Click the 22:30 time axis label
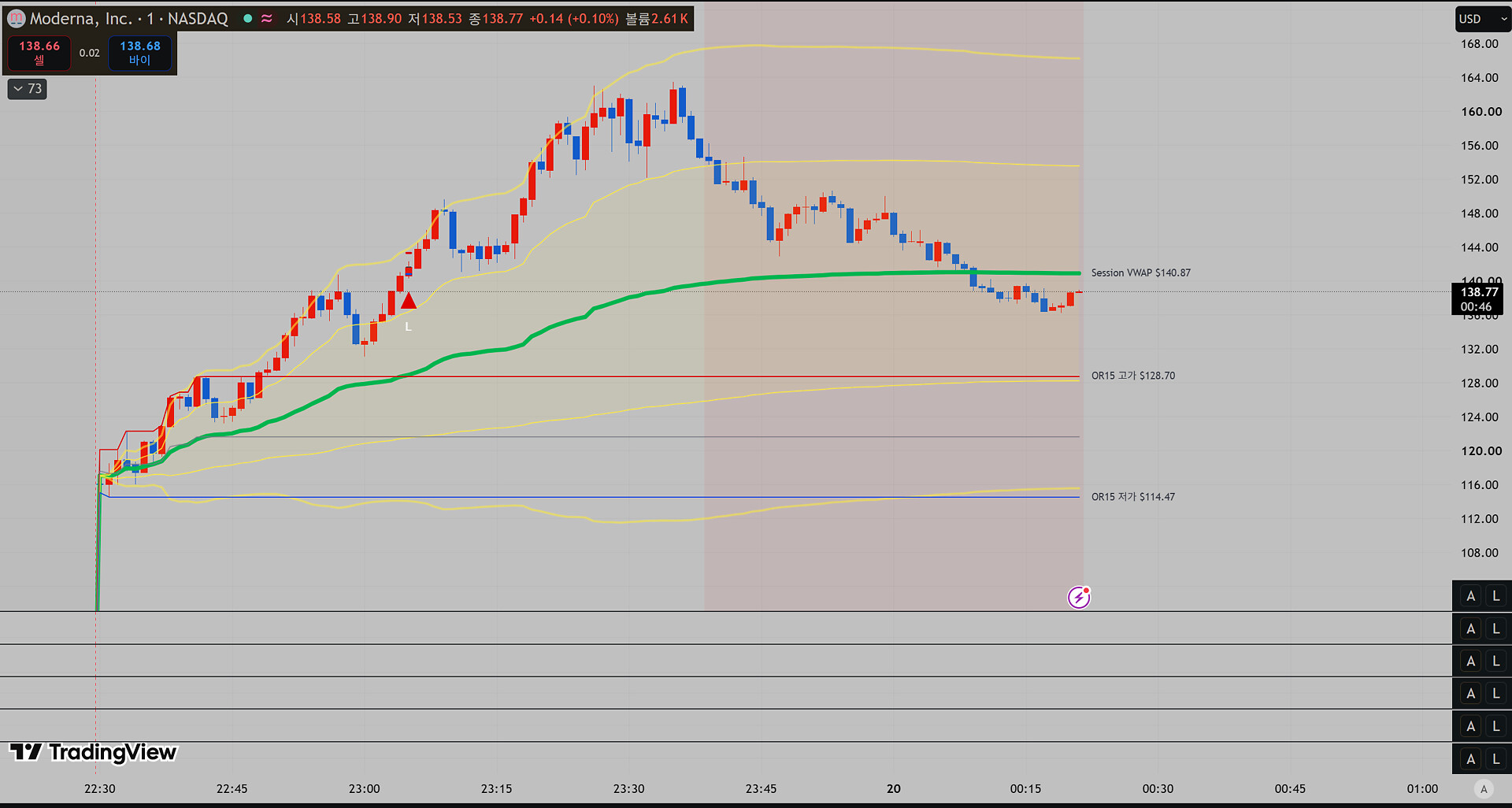This screenshot has height=808, width=1512. [x=100, y=789]
